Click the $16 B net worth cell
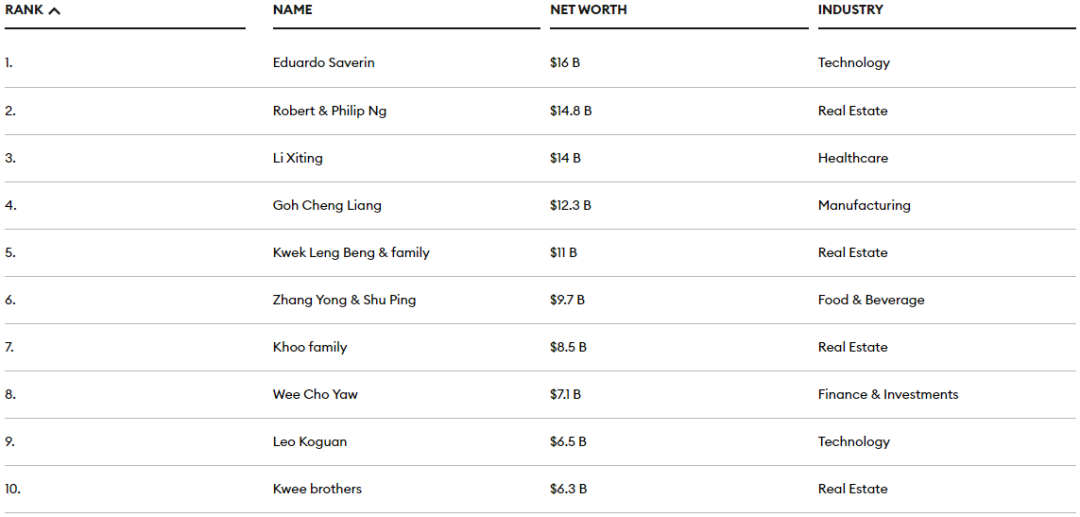Viewport: 1080px width, 517px height. pyautogui.click(x=565, y=63)
